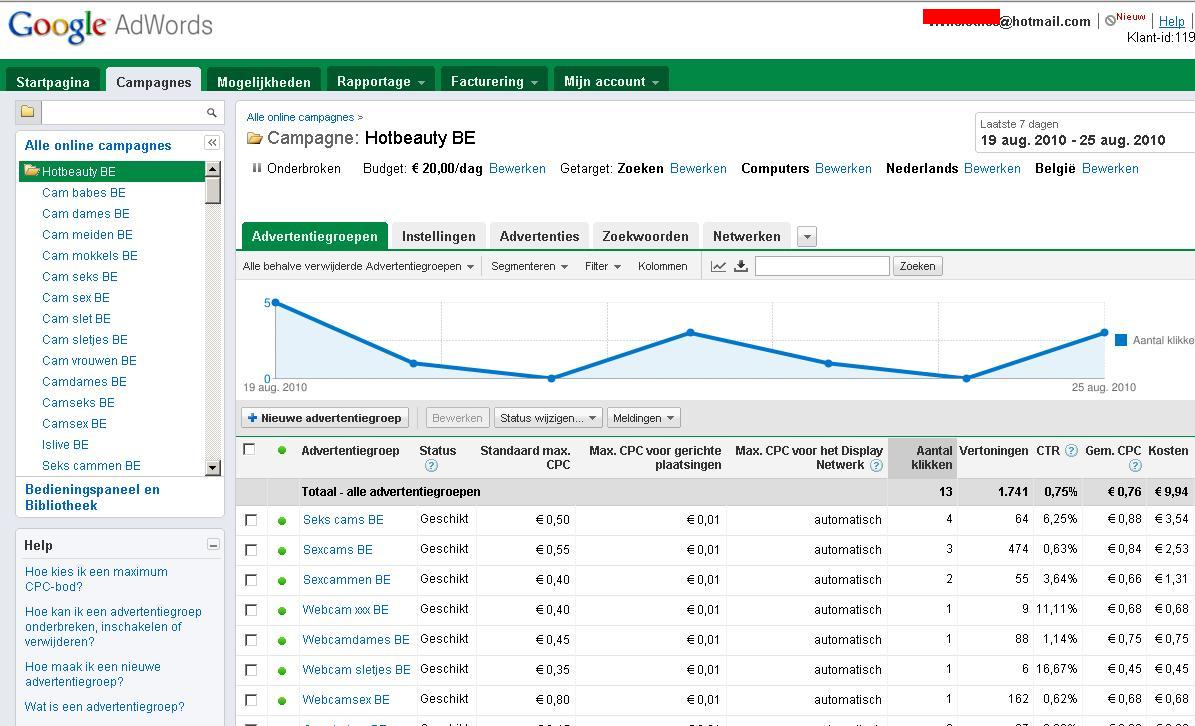The width and height of the screenshot is (1195, 726).
Task: Click the graph point at 25 aug. 2010
Action: click(x=1104, y=332)
